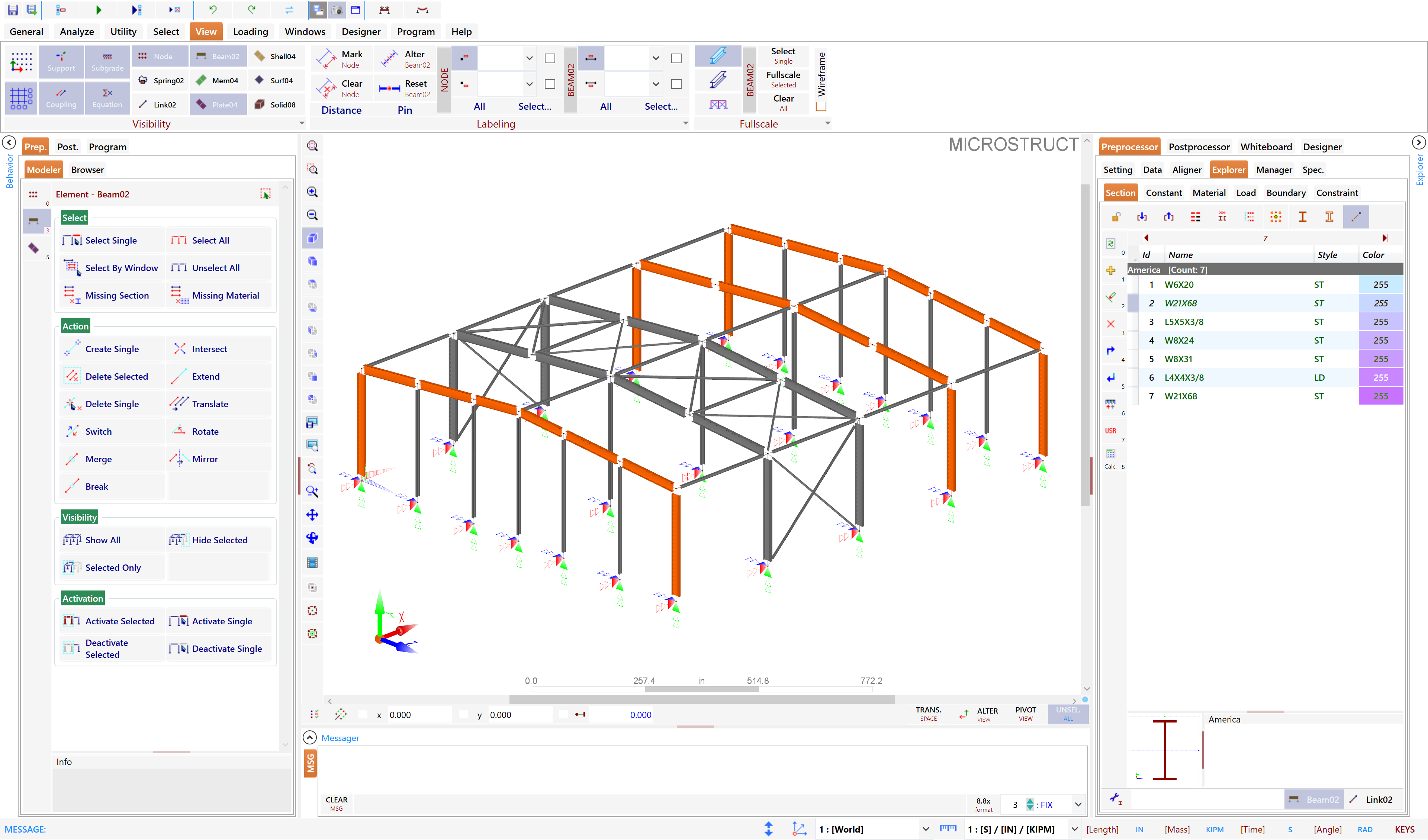
Task: Click the Reset Beam02 icon
Action: pos(389,88)
